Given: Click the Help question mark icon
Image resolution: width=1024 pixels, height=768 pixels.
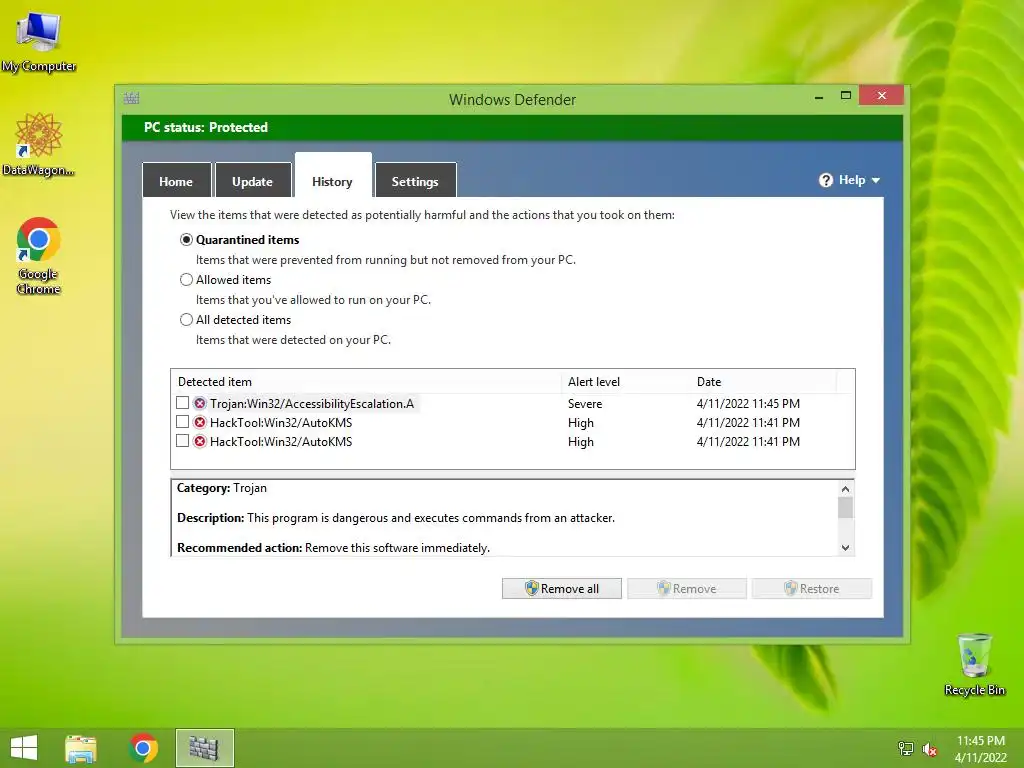Looking at the screenshot, I should click(x=826, y=180).
